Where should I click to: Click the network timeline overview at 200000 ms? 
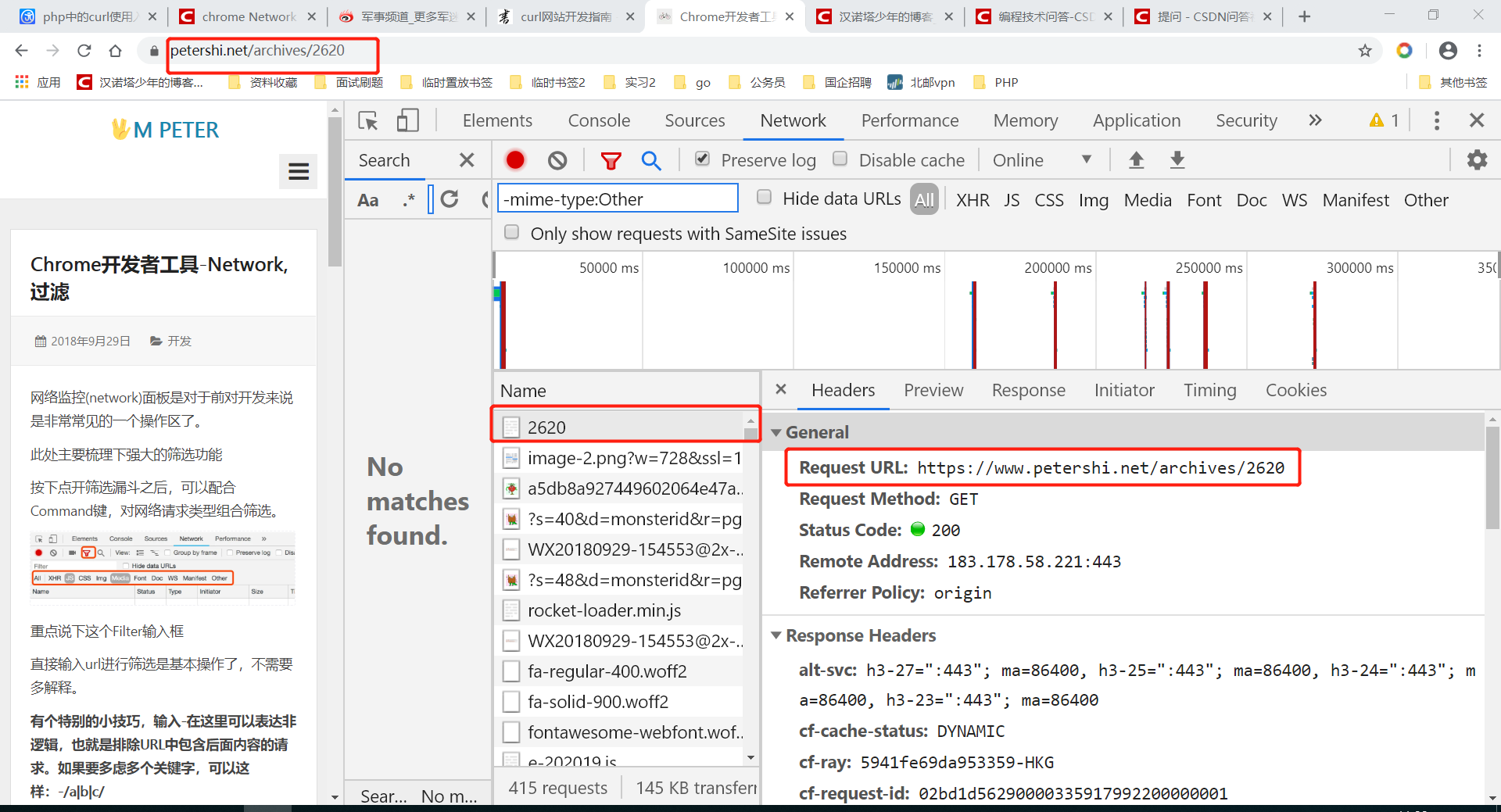tap(1059, 268)
